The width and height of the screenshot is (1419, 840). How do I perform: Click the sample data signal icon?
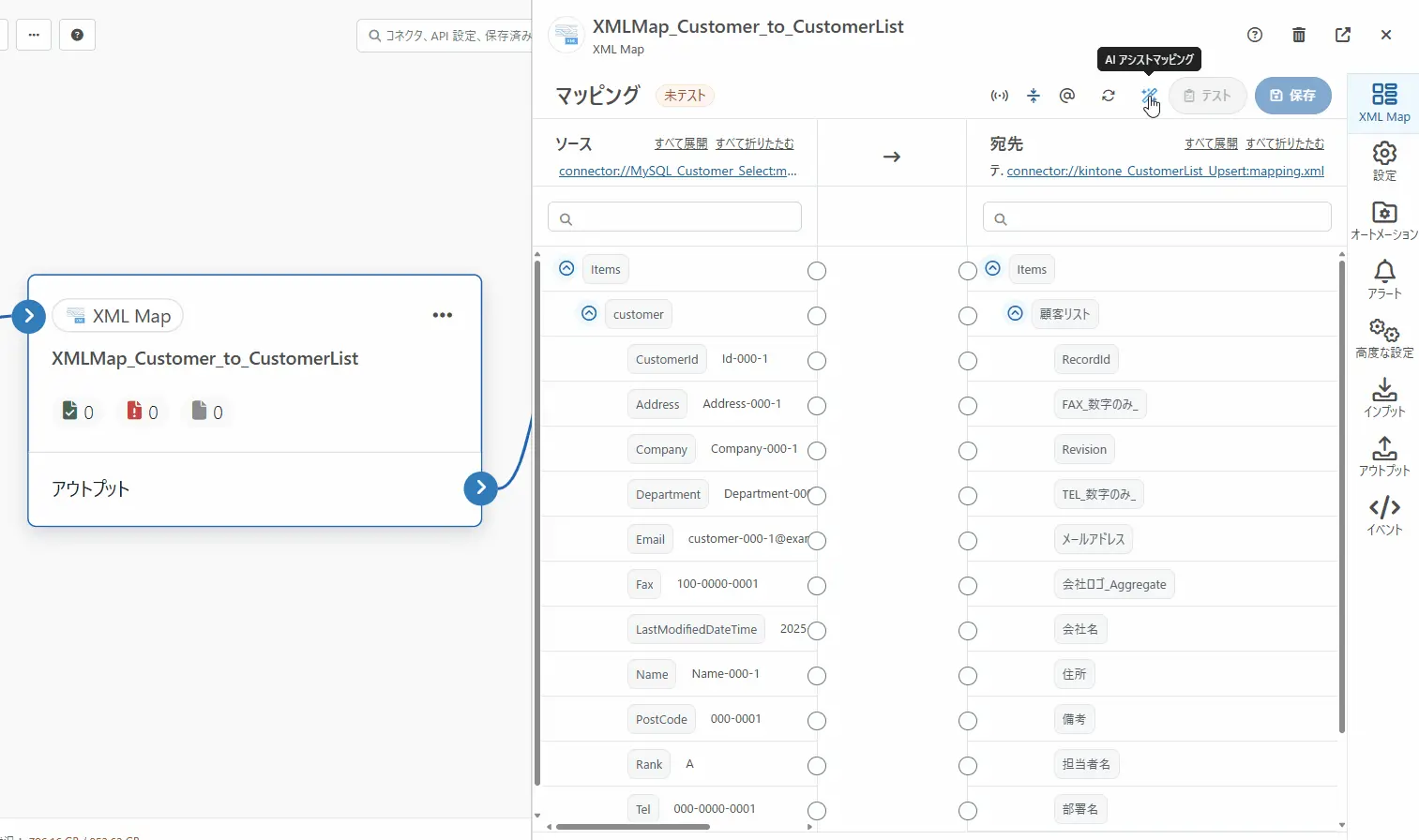(1000, 96)
